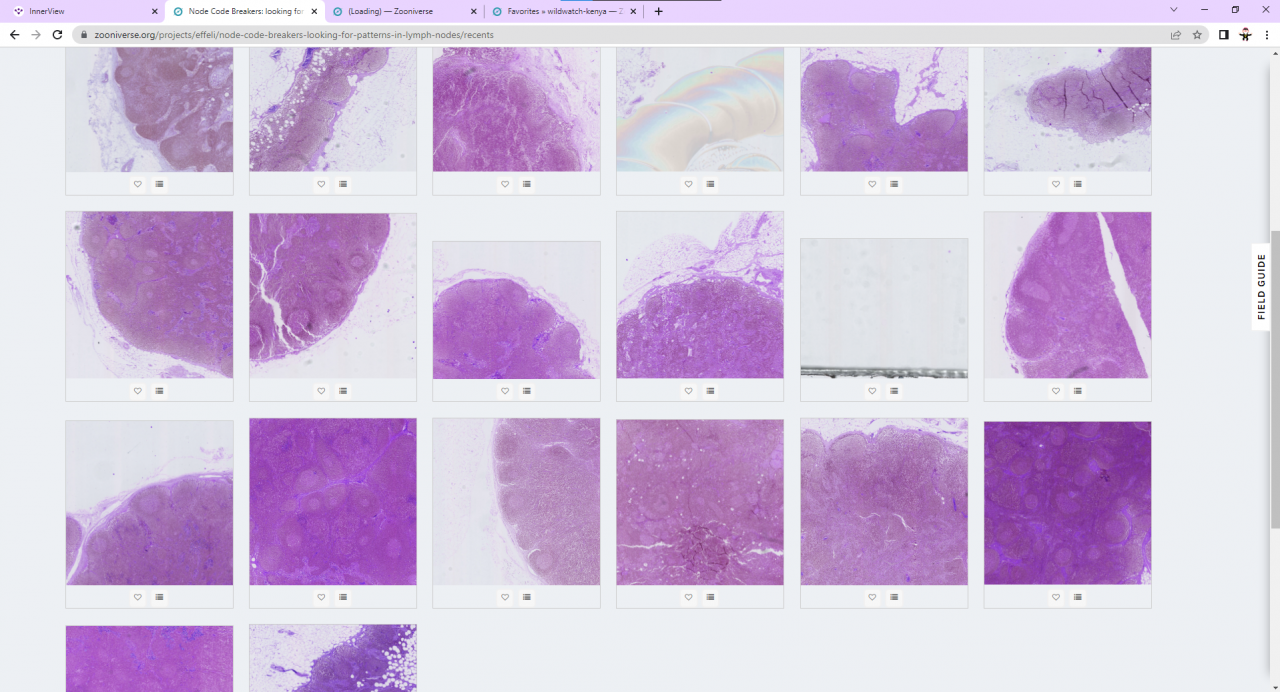Favorite the rainbow swirl image

(688, 184)
